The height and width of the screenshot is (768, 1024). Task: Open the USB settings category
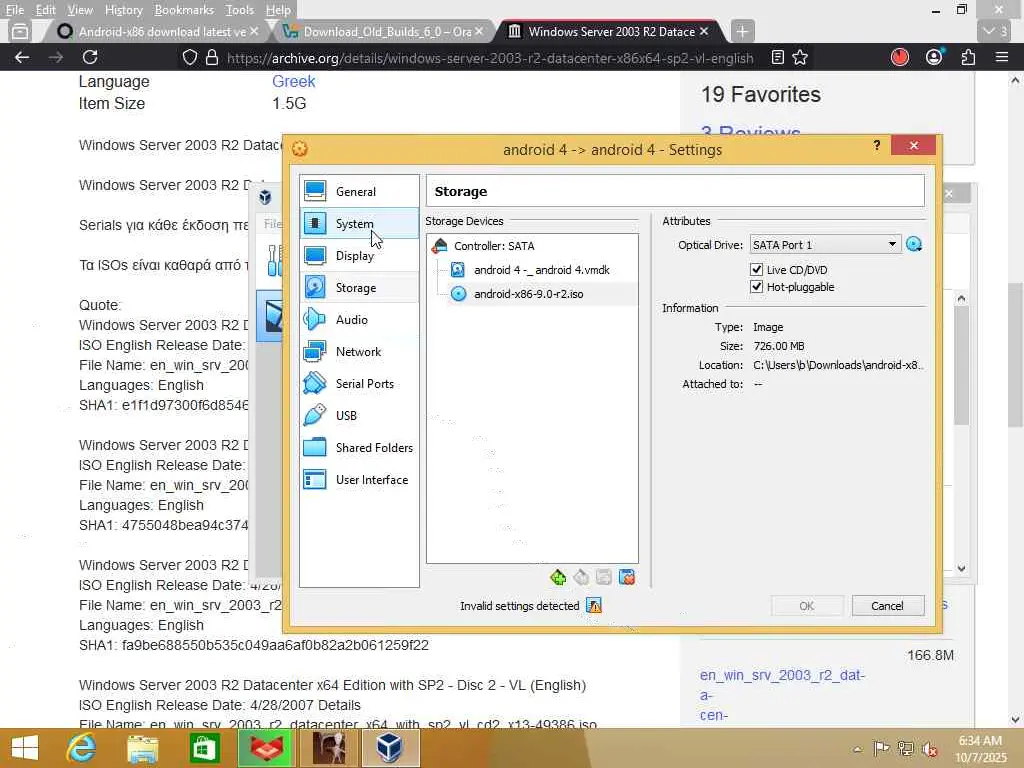(x=359, y=415)
